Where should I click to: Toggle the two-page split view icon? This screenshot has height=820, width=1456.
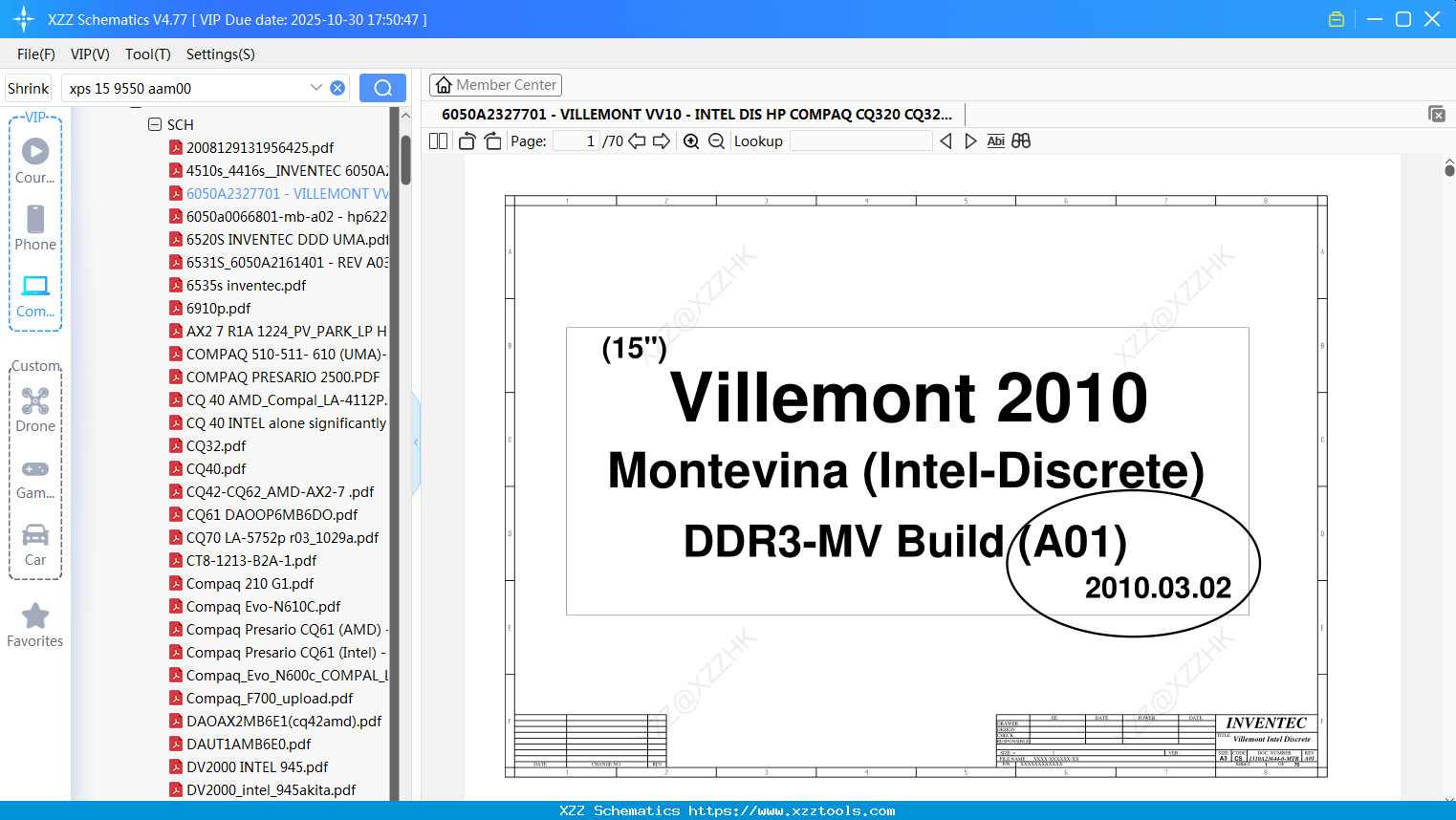438,140
